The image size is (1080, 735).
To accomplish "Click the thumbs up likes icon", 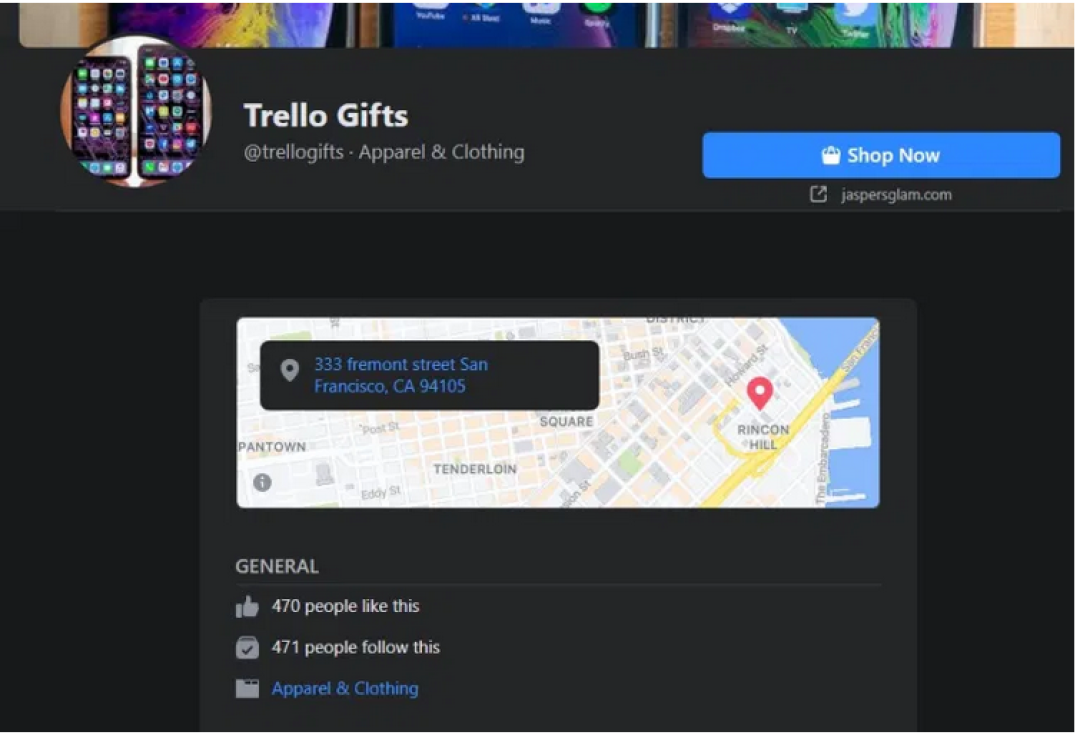I will tap(247, 607).
